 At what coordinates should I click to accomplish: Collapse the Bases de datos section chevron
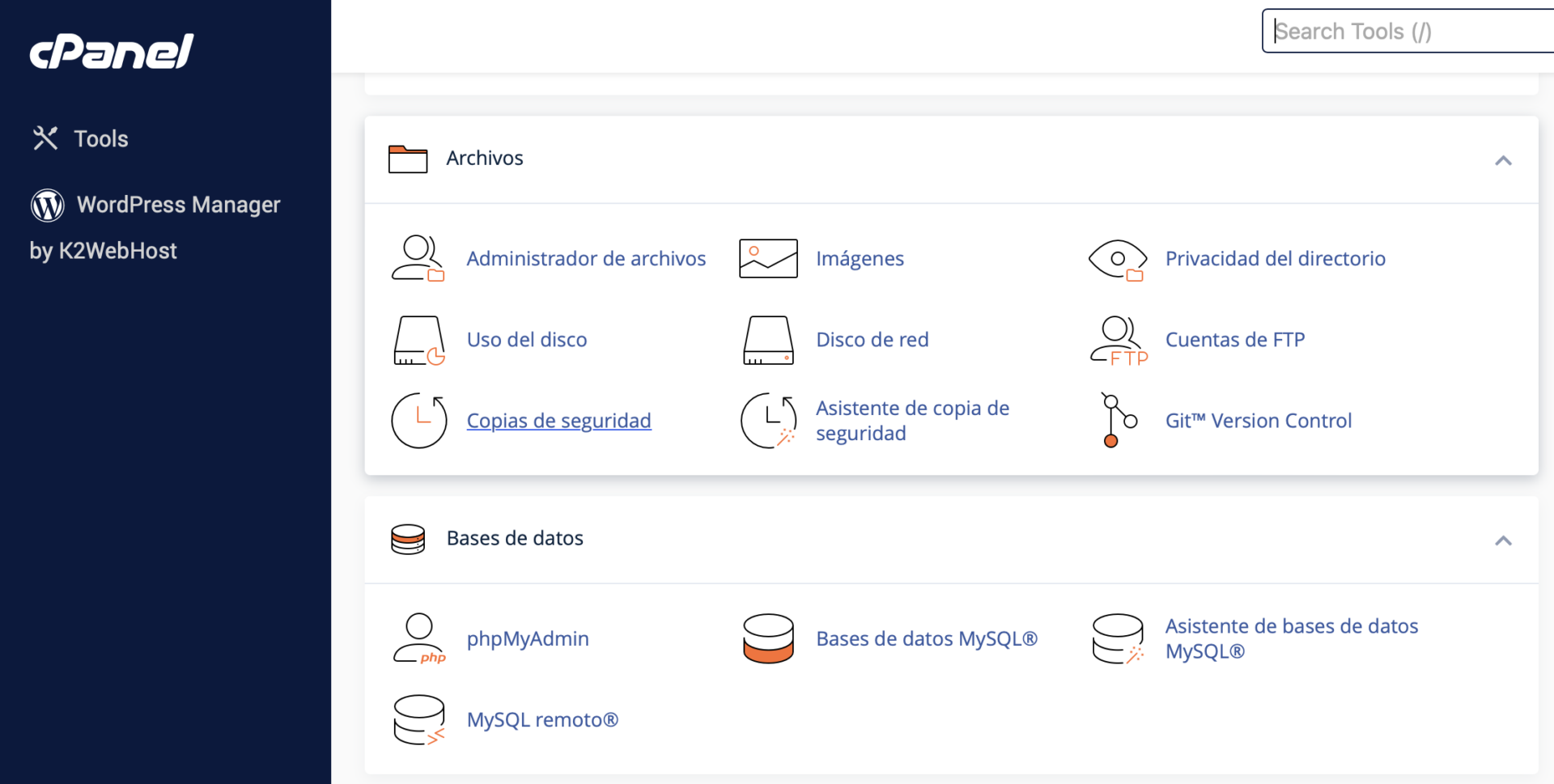tap(1503, 540)
